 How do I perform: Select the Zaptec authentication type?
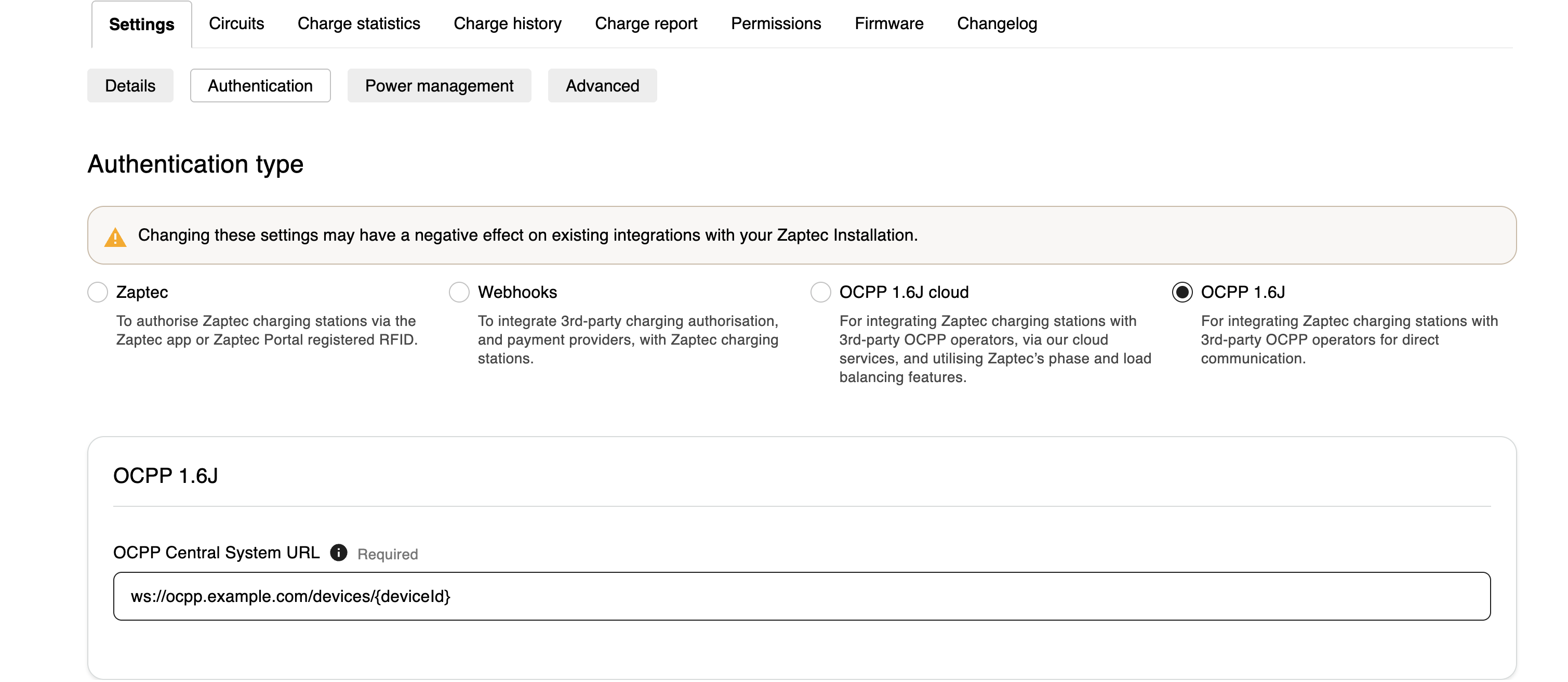coord(97,292)
